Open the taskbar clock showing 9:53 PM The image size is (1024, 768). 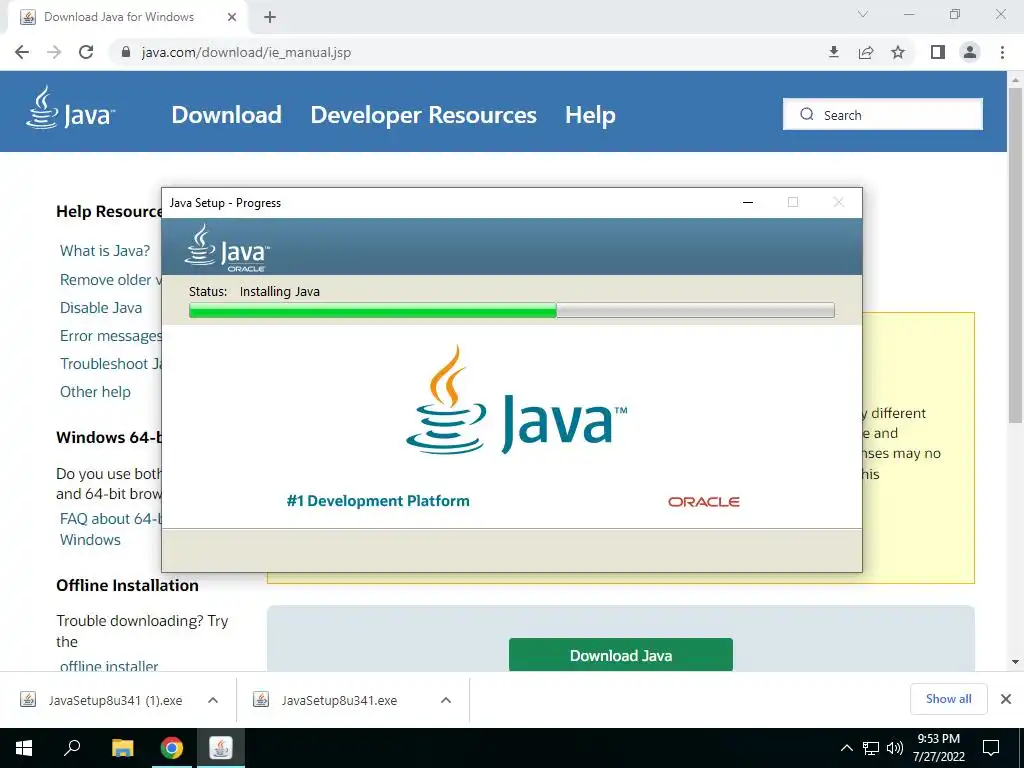938,748
